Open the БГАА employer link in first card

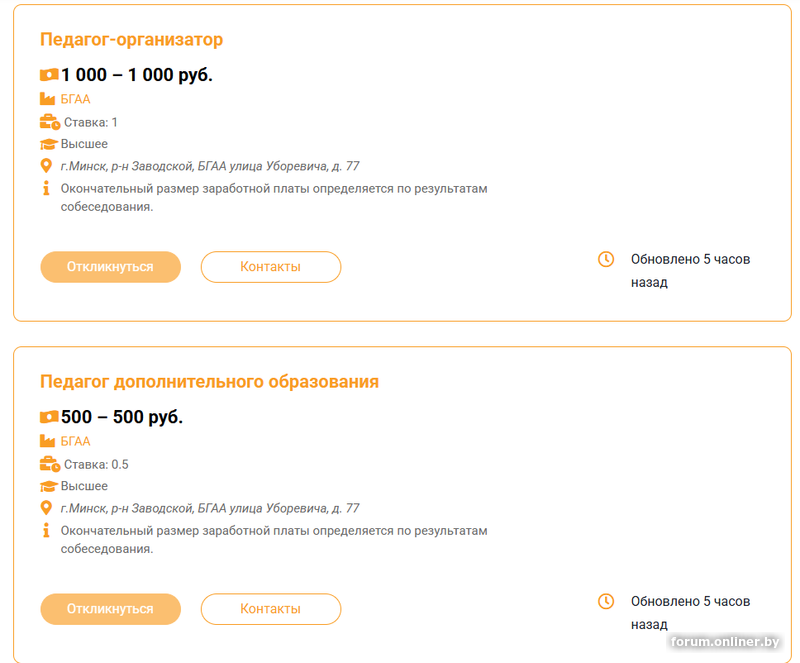(75, 99)
